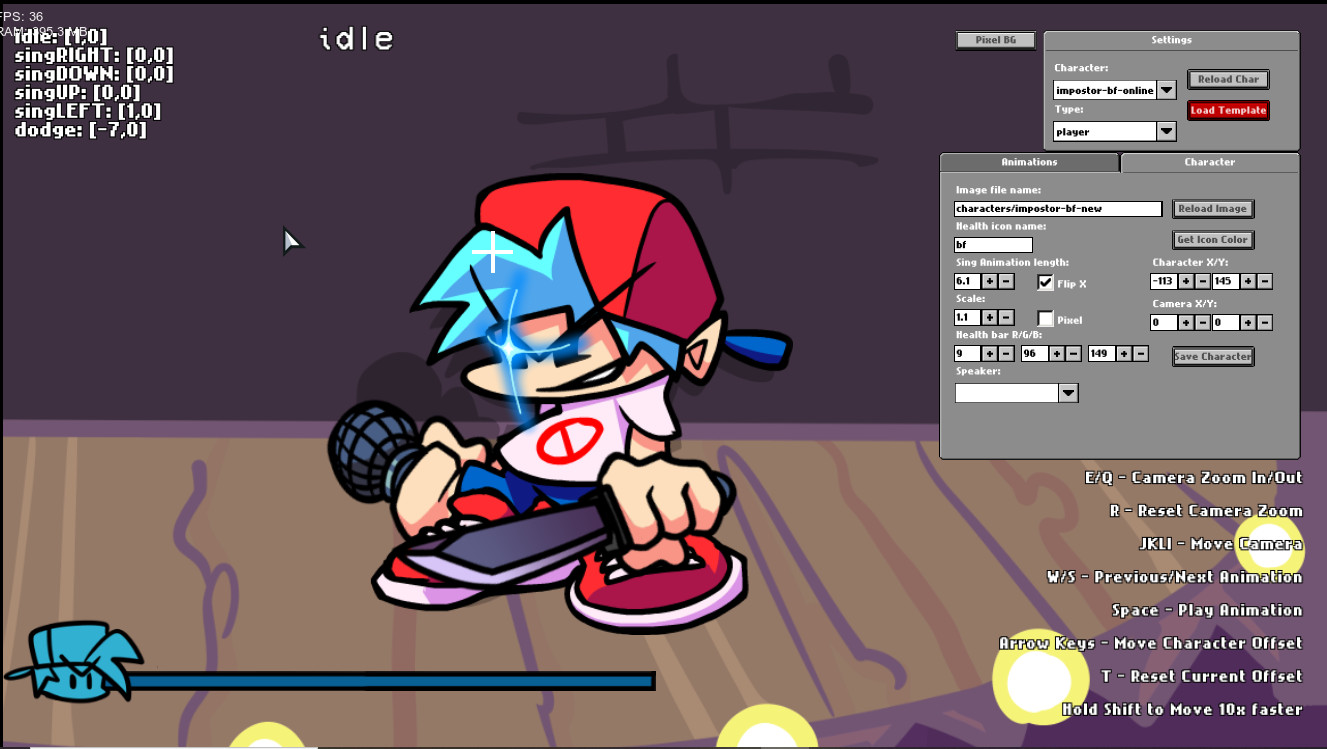This screenshot has width=1327, height=749.
Task: Increase Camera Y offset
Action: tap(1248, 323)
